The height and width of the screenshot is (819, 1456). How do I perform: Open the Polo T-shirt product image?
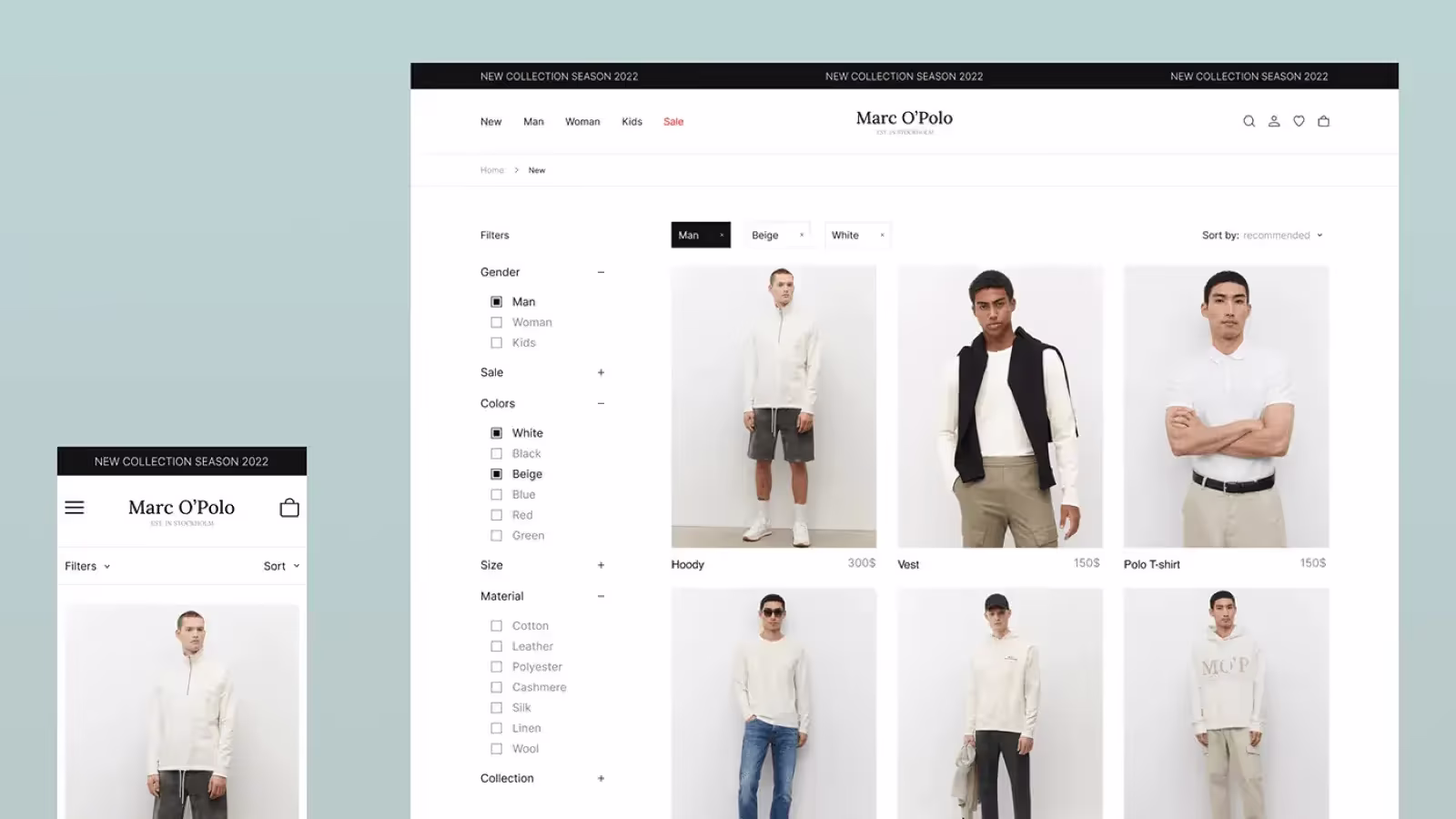[1226, 407]
